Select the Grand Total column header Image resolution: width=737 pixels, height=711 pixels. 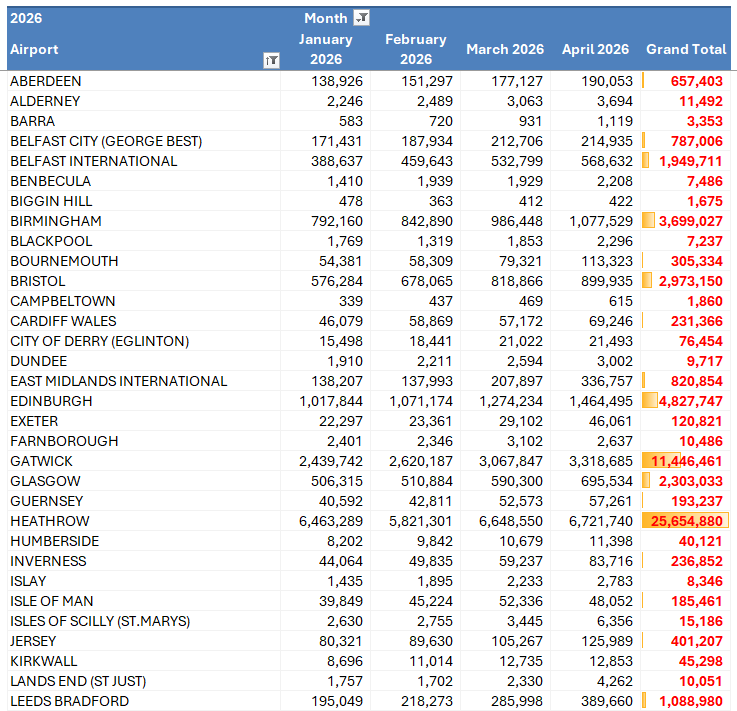pos(686,49)
